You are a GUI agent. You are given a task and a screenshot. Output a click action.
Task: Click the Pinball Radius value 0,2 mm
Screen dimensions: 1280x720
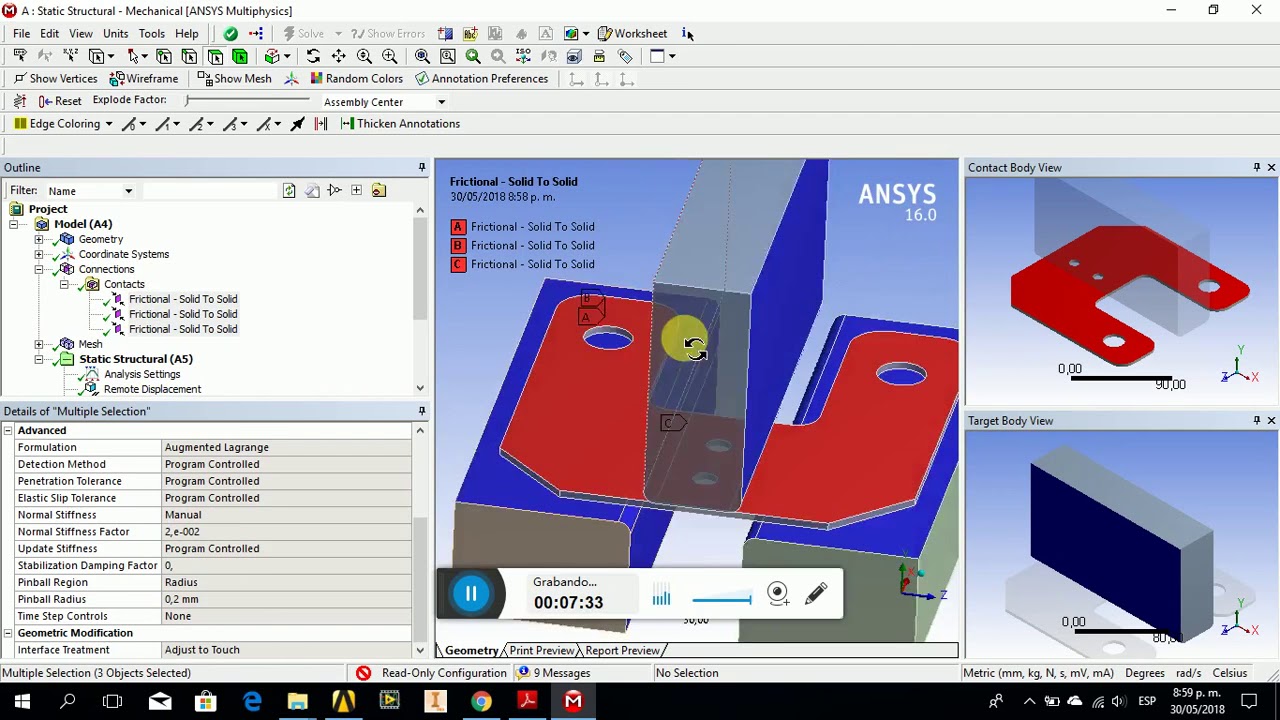(x=286, y=599)
